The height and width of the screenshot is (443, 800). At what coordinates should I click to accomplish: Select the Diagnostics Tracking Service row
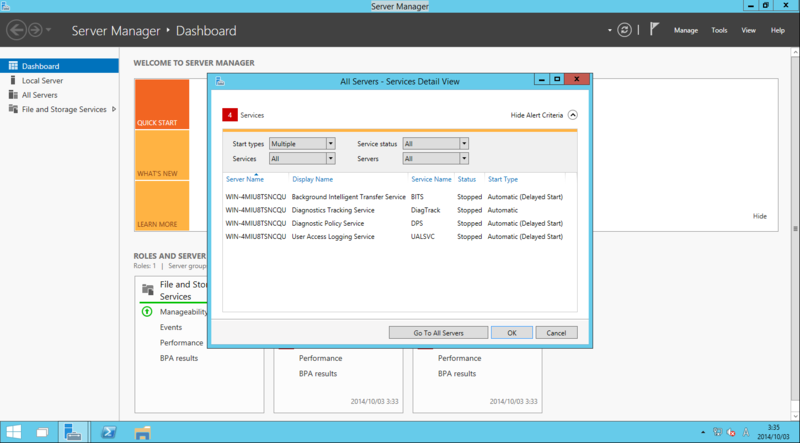point(399,210)
